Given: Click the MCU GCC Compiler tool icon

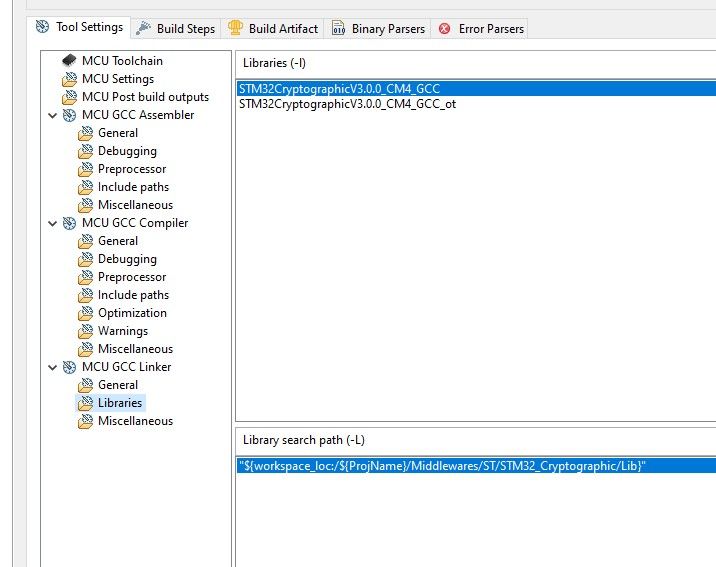Looking at the screenshot, I should pos(69,223).
